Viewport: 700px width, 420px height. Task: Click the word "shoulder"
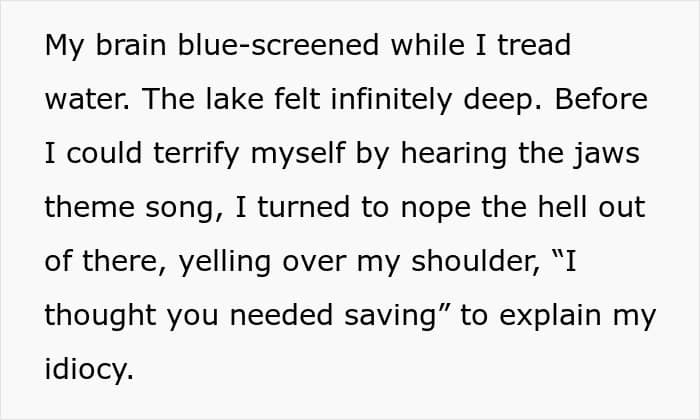(455, 263)
